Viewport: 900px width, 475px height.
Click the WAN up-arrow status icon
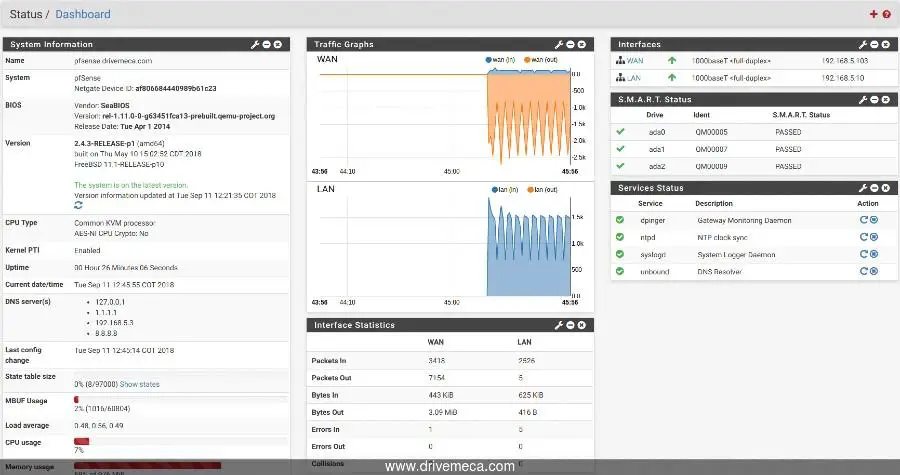tap(672, 60)
